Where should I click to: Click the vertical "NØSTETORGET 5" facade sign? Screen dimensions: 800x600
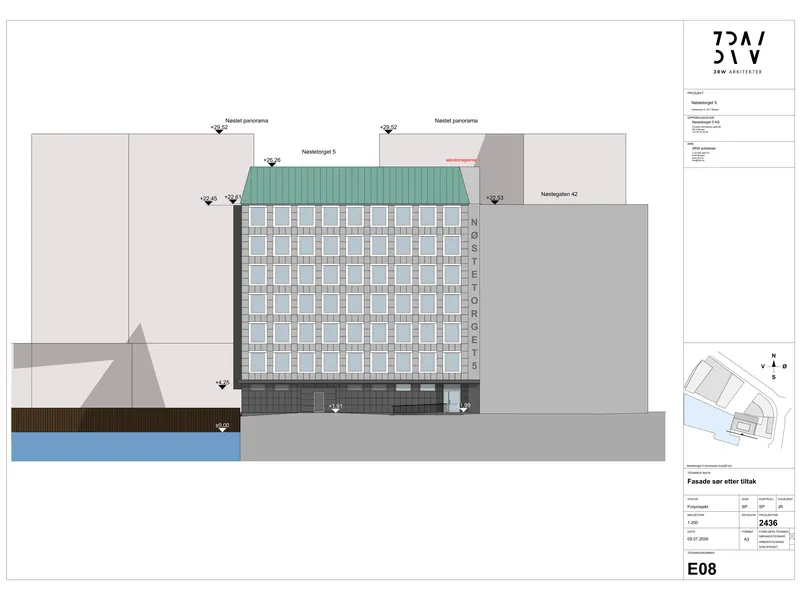click(x=474, y=294)
